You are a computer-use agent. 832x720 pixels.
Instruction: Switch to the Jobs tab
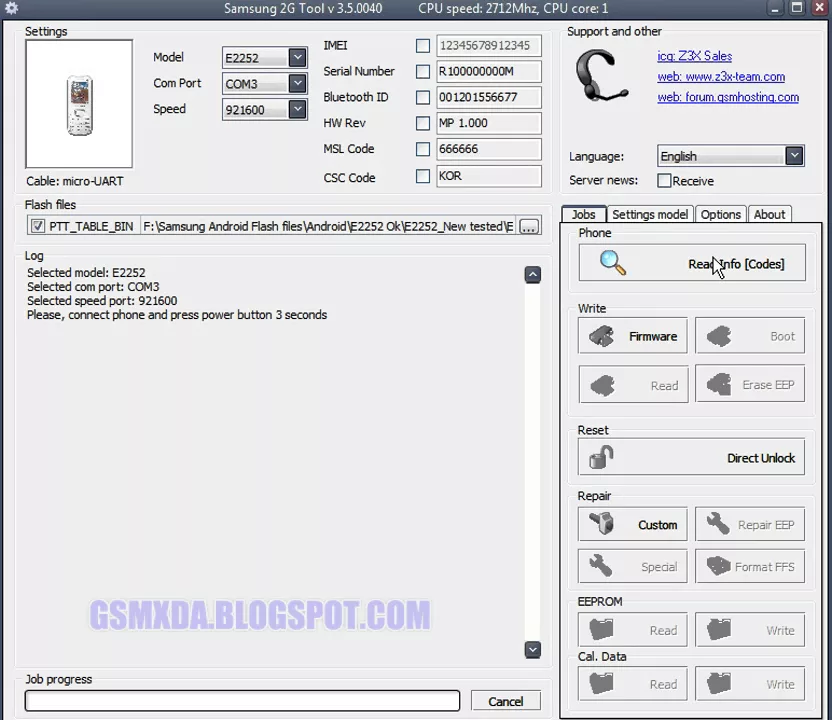coord(584,214)
